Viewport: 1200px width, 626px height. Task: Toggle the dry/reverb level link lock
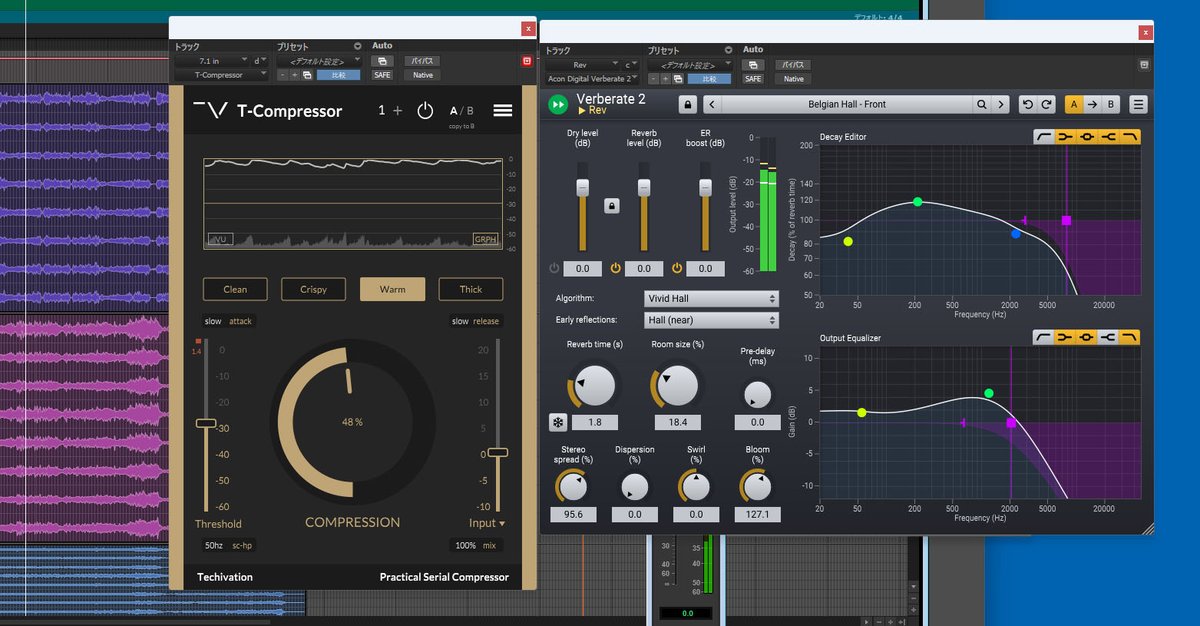tap(612, 205)
